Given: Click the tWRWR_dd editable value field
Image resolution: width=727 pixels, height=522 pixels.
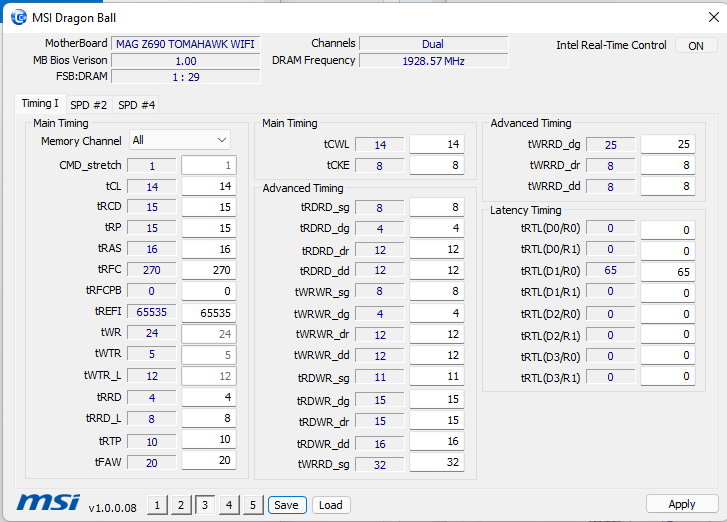Looking at the screenshot, I should point(437,356).
